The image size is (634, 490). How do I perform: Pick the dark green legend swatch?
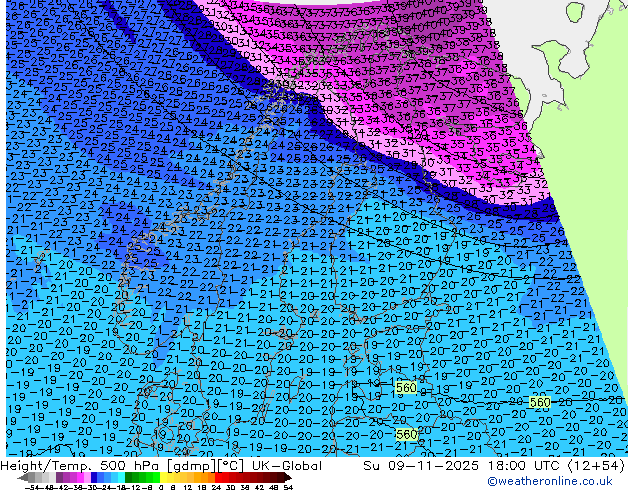[x=128, y=477]
